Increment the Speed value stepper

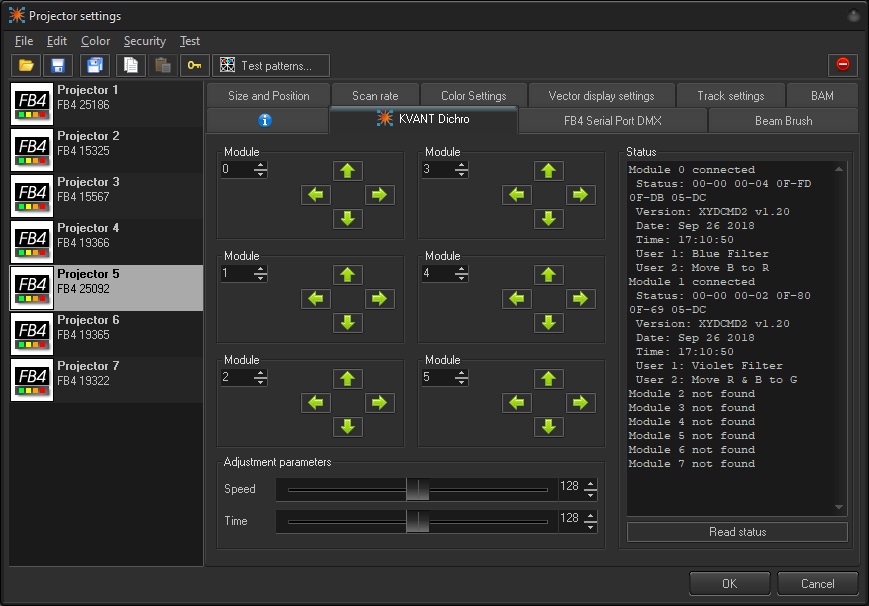[590, 484]
